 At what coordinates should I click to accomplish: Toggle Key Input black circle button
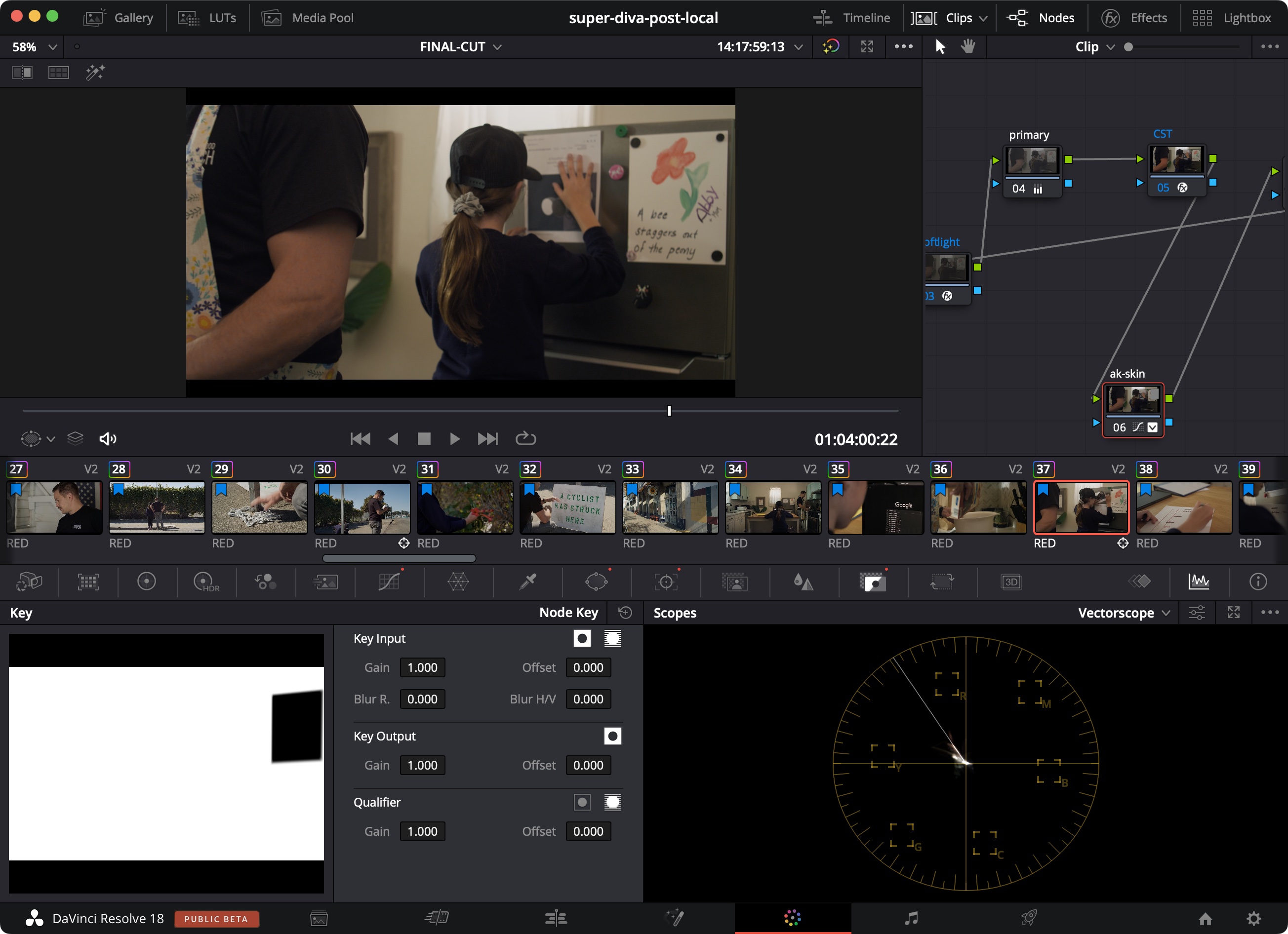pyautogui.click(x=582, y=638)
